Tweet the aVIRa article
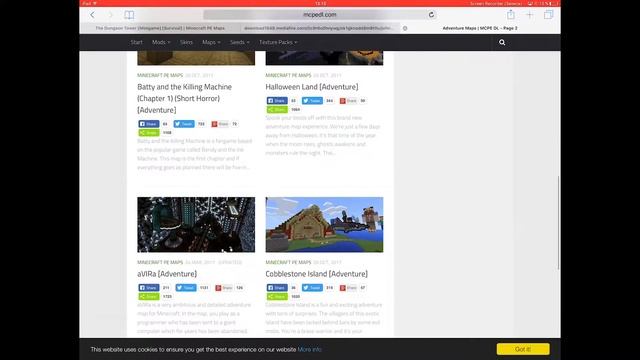Viewport: 640px width, 360px height. [186, 287]
